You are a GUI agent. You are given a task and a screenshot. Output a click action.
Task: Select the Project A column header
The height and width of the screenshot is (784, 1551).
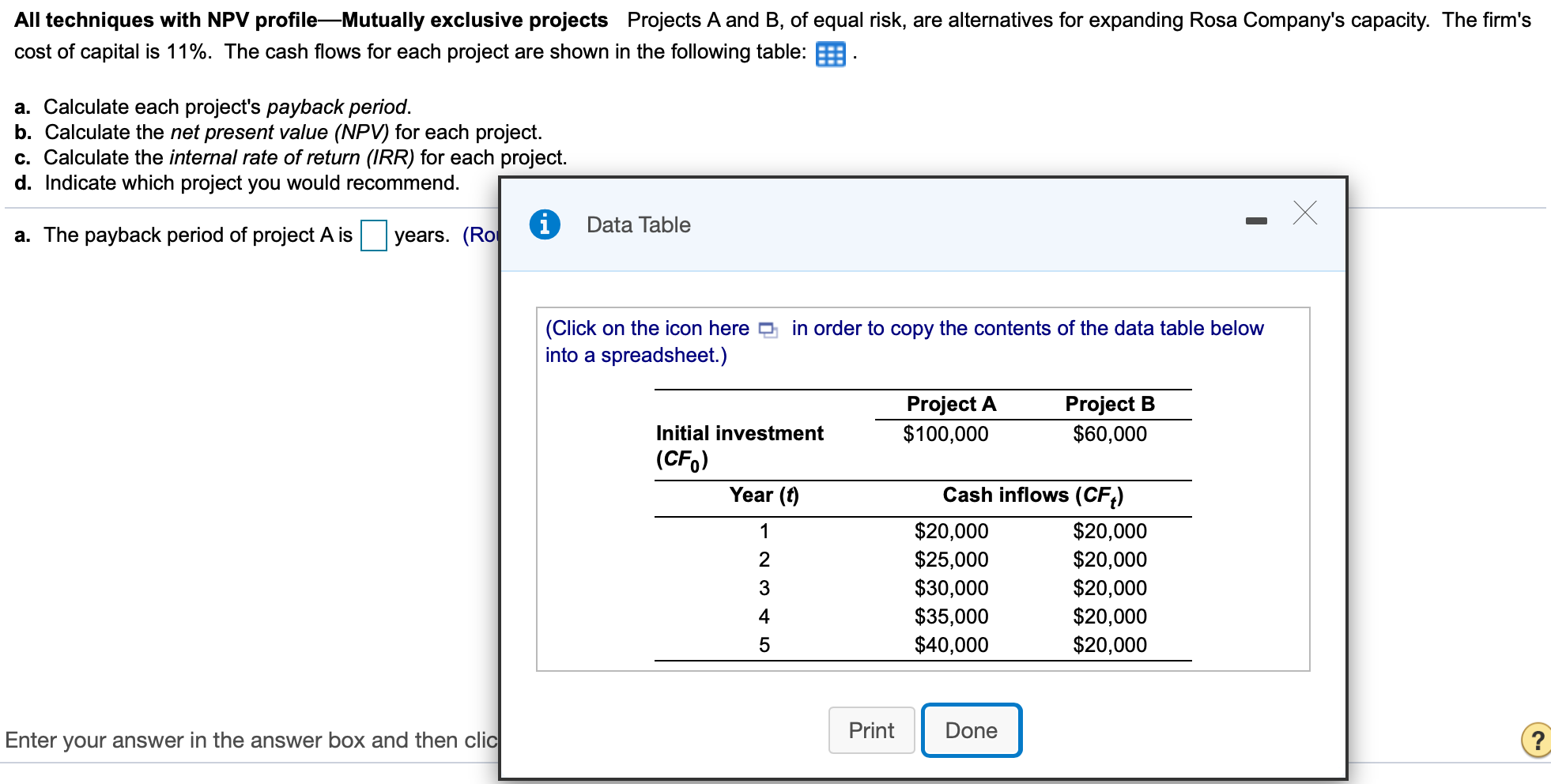[x=951, y=403]
